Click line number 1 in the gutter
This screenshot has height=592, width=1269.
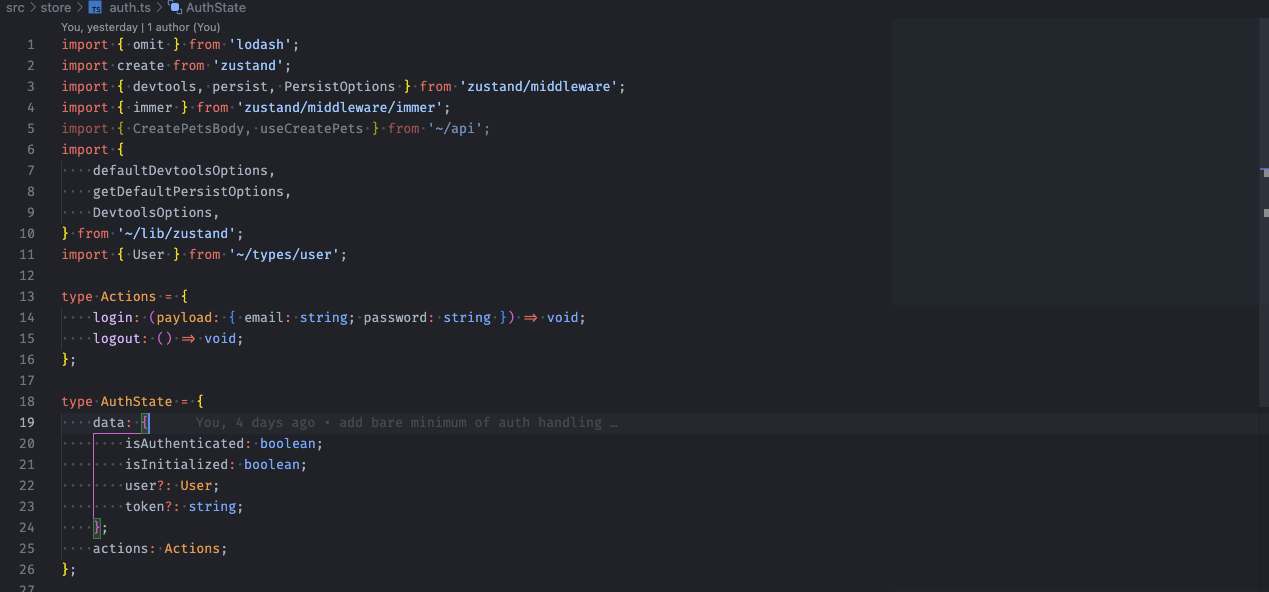point(31,44)
